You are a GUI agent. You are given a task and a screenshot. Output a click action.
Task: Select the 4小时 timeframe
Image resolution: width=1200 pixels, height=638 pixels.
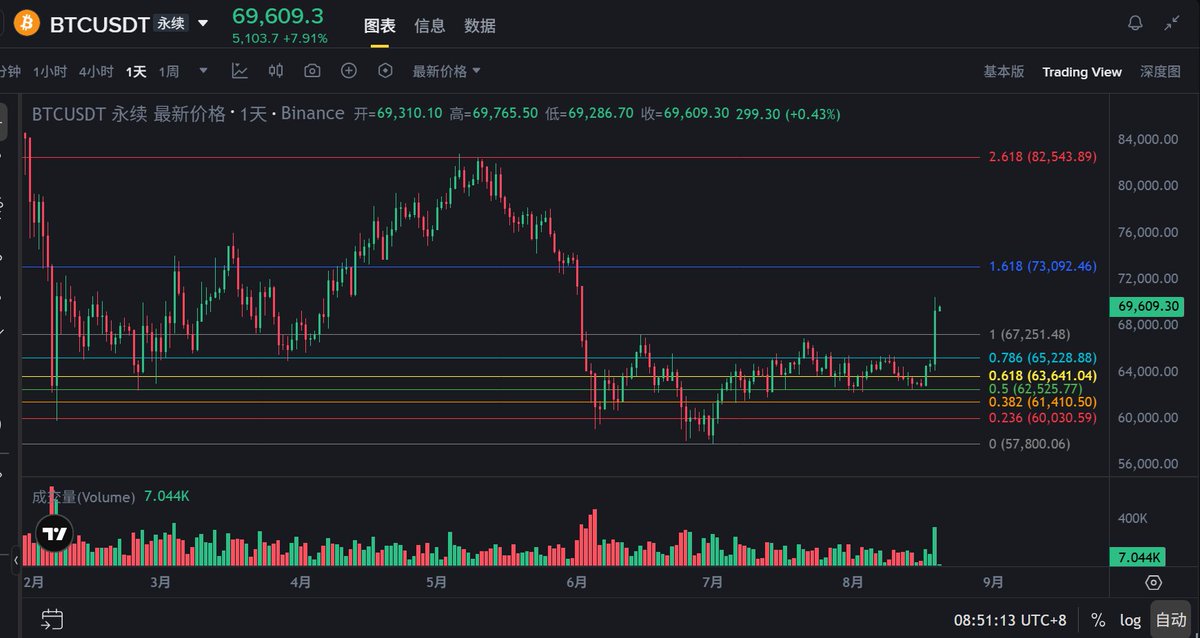coord(96,71)
